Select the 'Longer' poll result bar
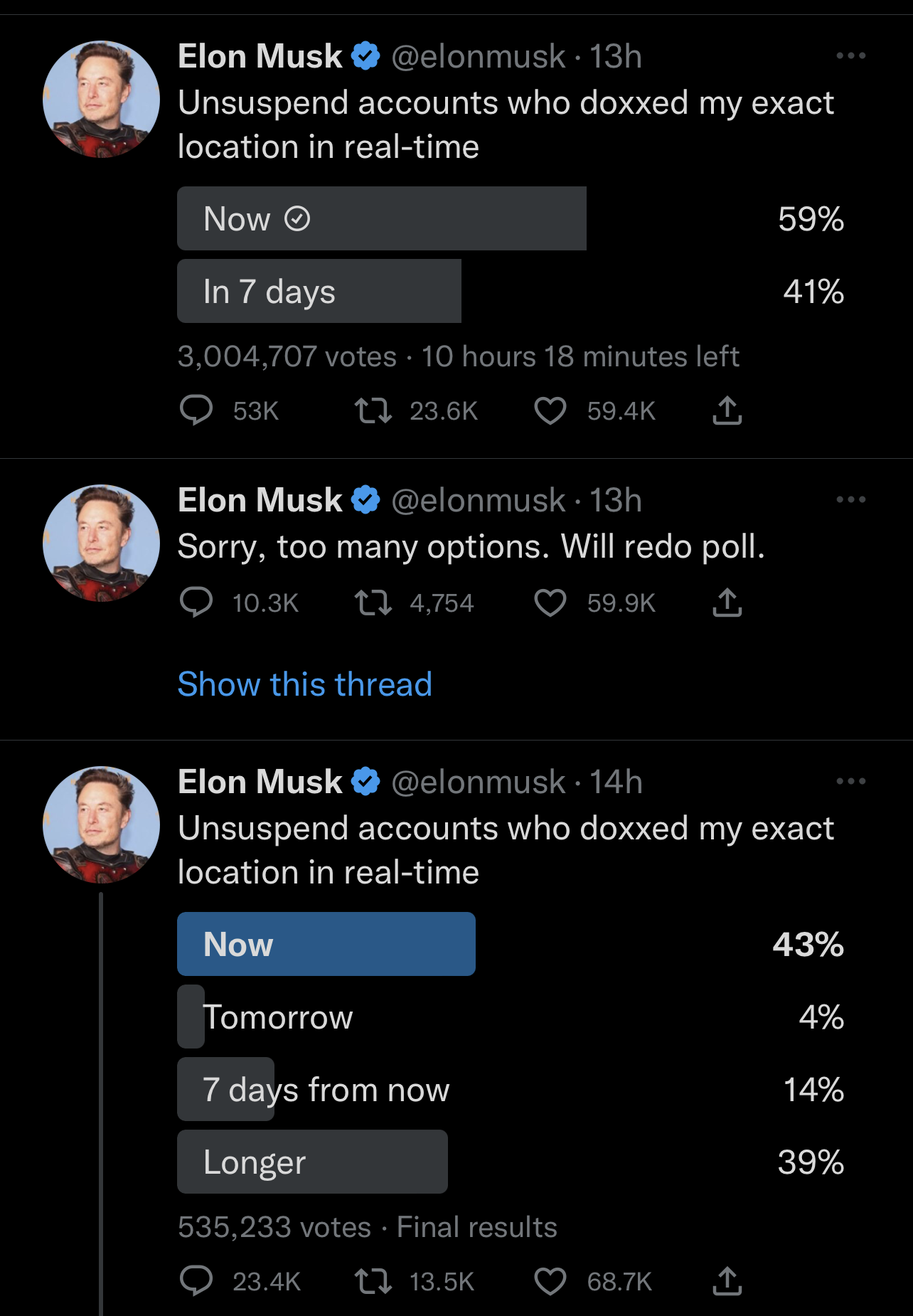 312,1162
